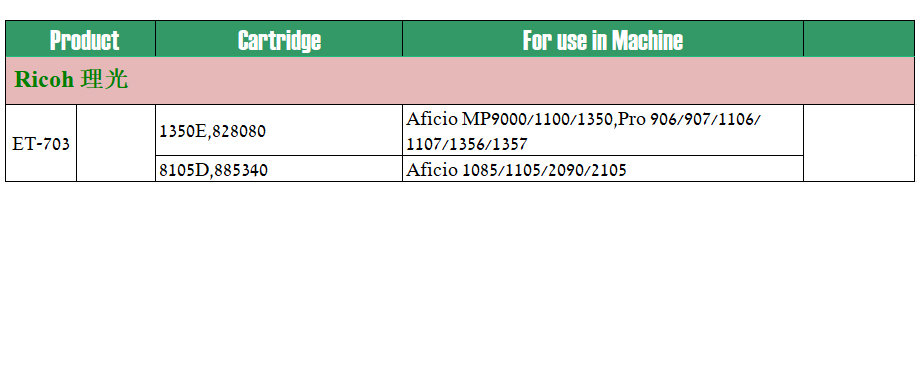Select the empty rightmost header cell
920x380 pixels.
click(859, 39)
